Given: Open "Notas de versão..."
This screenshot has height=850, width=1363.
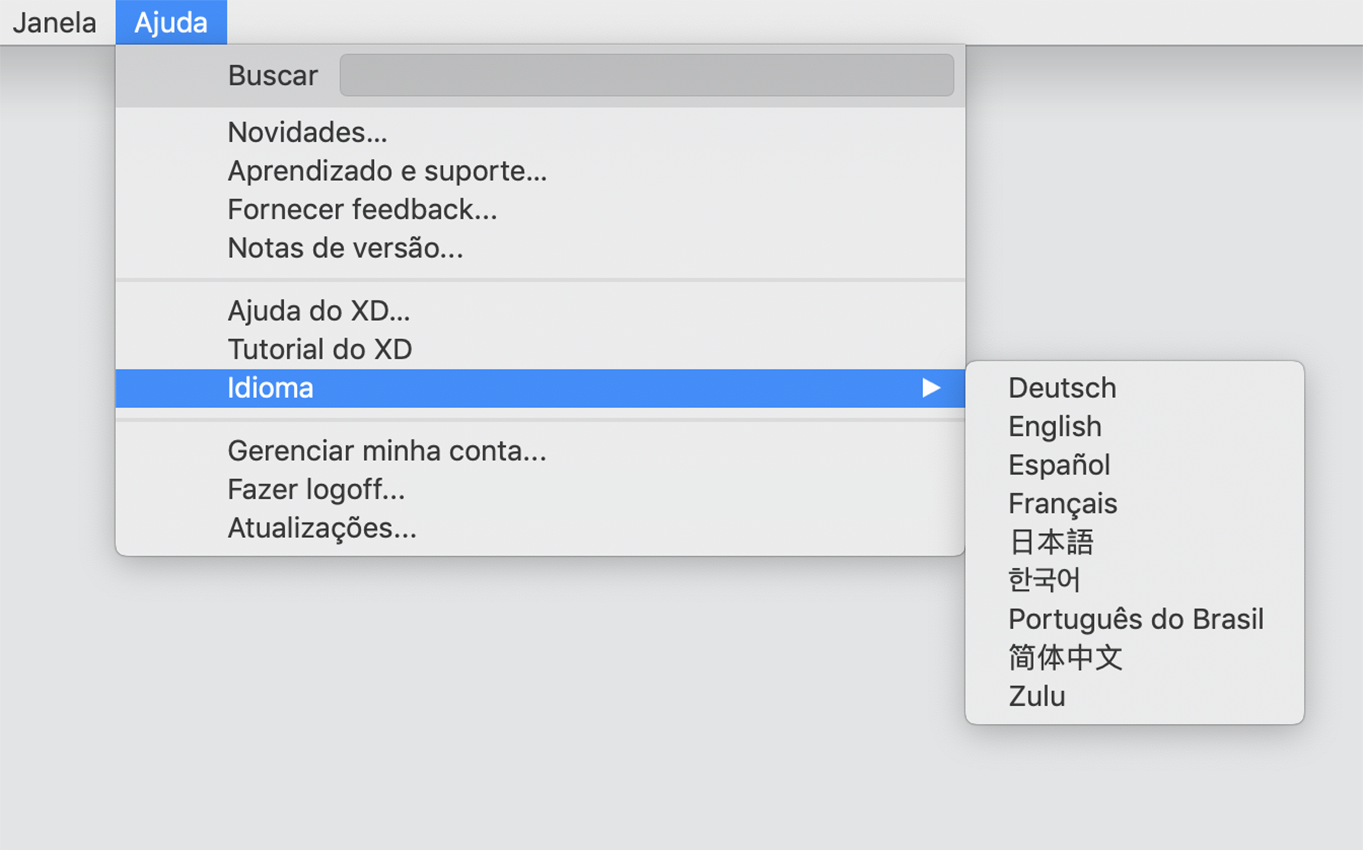Looking at the screenshot, I should click(345, 248).
